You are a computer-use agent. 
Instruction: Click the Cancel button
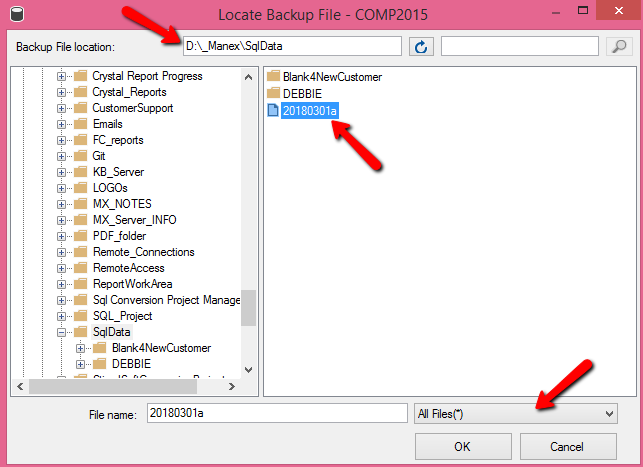tap(568, 446)
